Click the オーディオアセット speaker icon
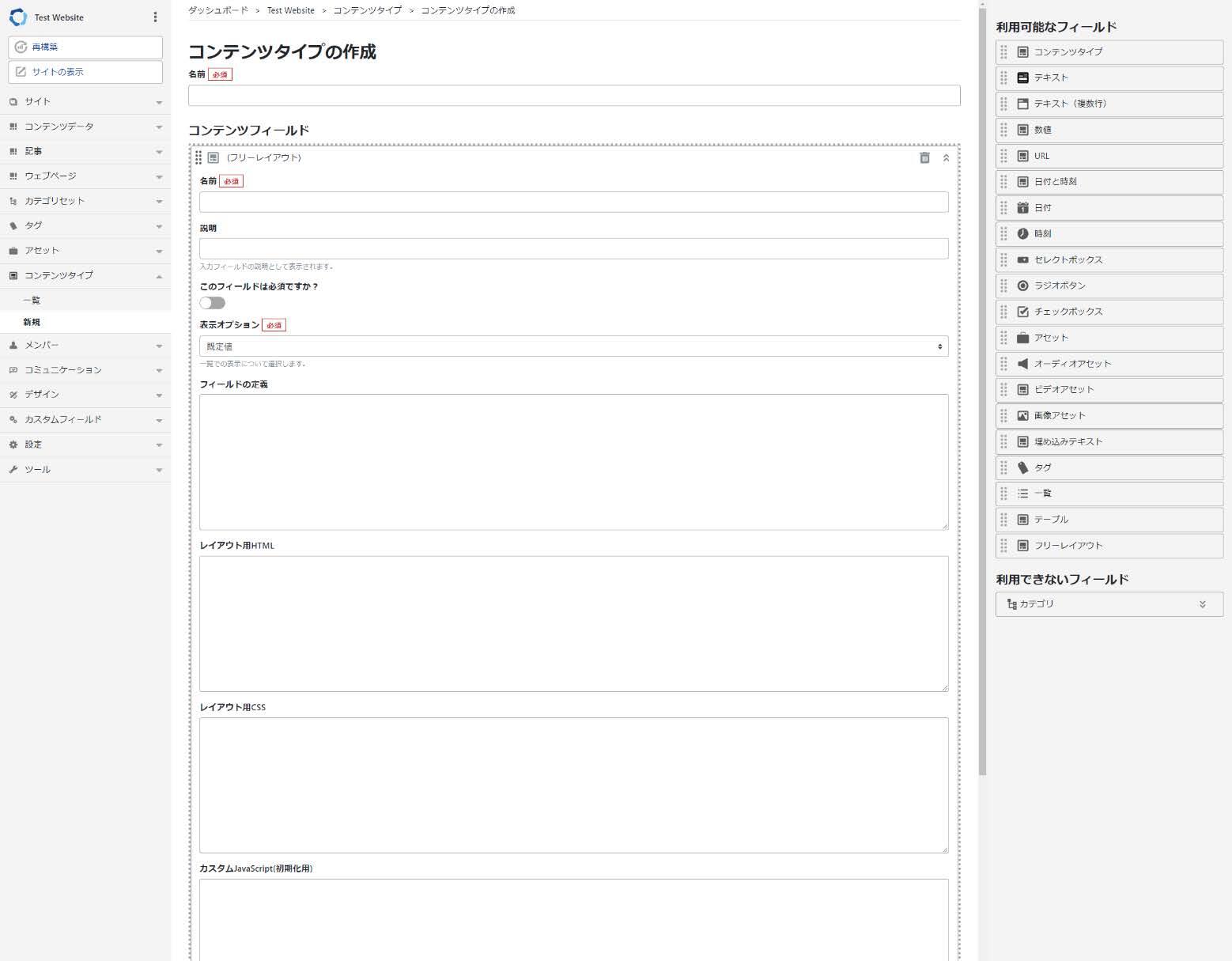The image size is (1232, 961). (x=1022, y=364)
